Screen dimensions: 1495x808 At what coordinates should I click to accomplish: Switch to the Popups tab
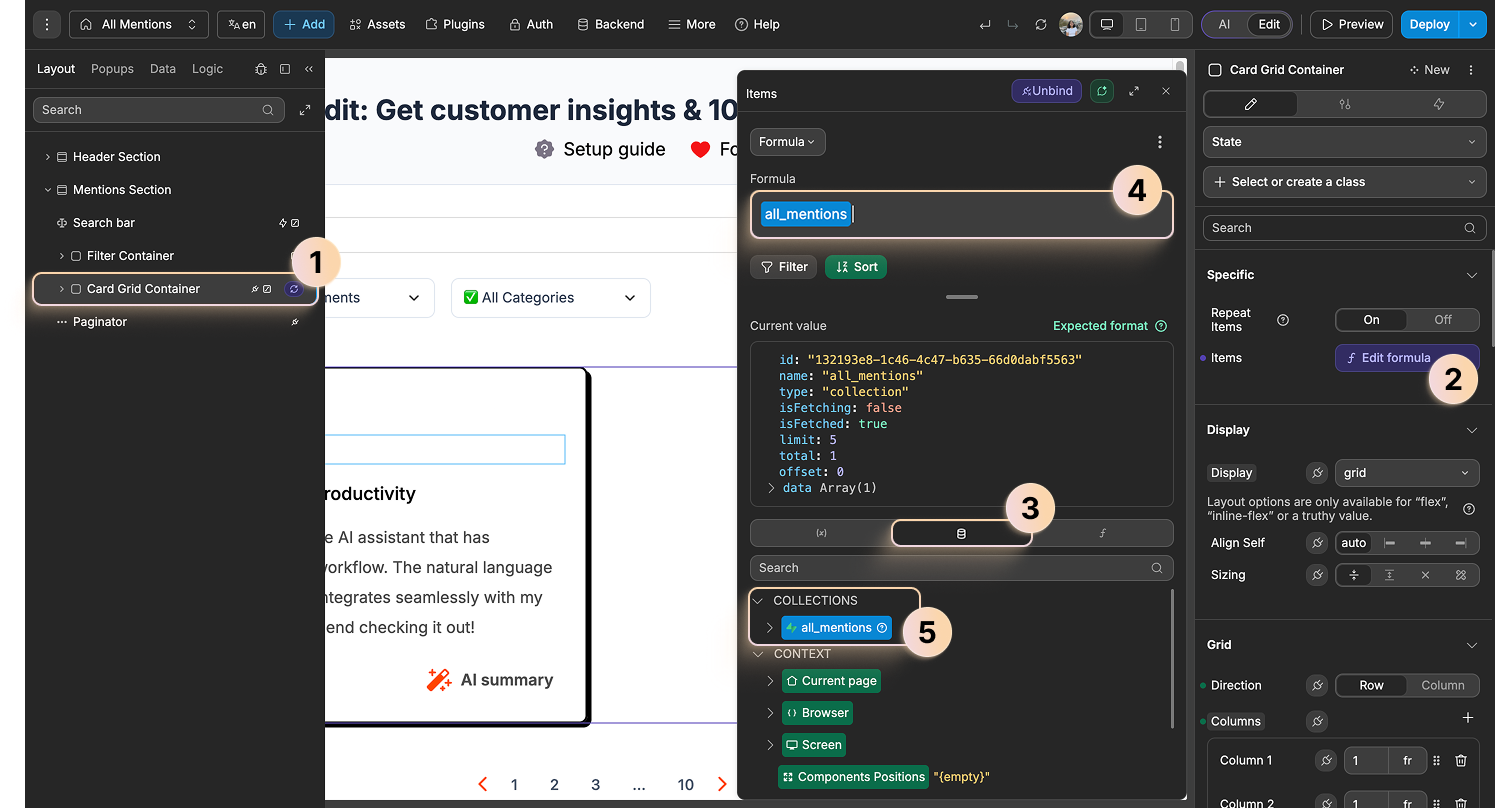112,69
